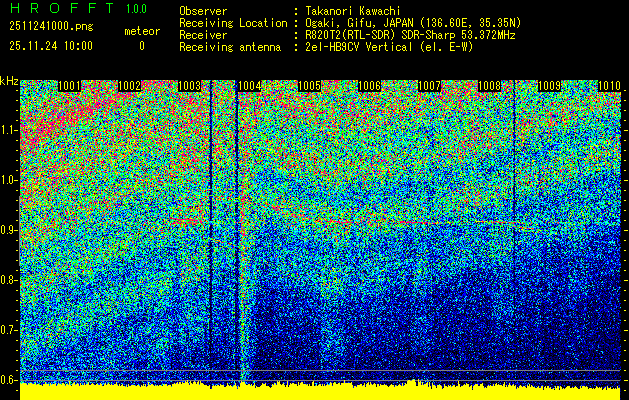The image size is (629, 400).
Task: Click the observer name Takanori Kawachi
Action: (353, 11)
